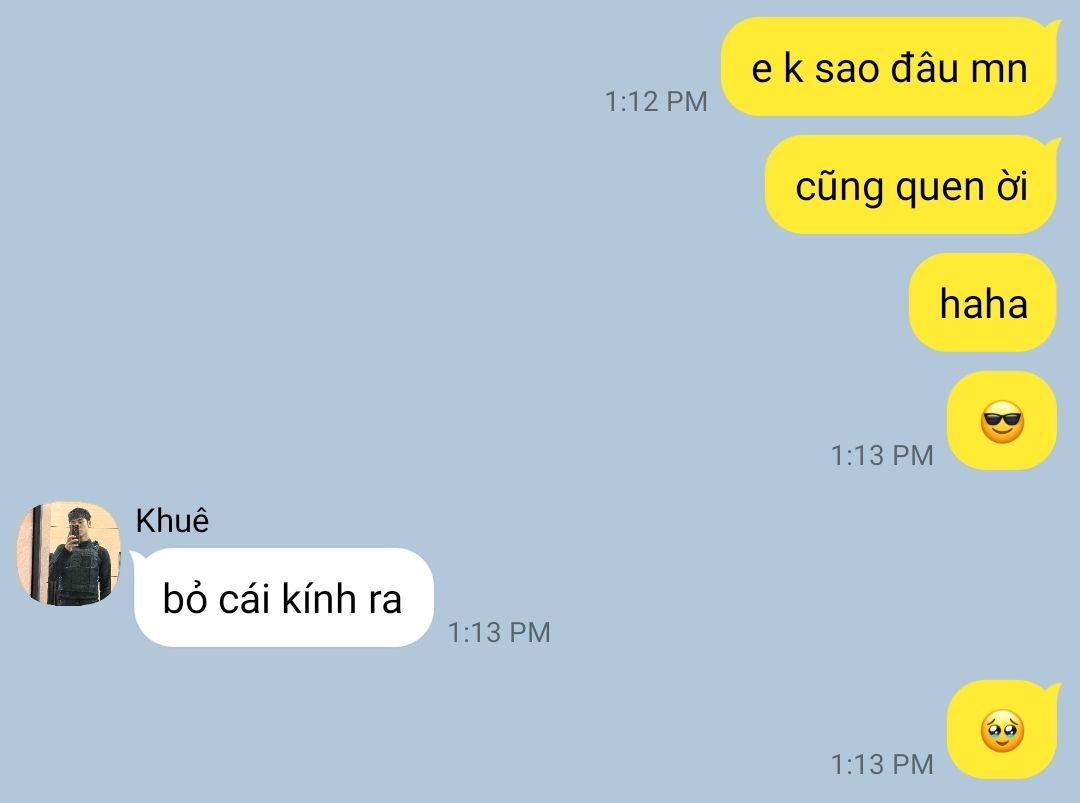The image size is (1080, 803).
Task: Click the letter "e" starting the top message
Action: [761, 70]
